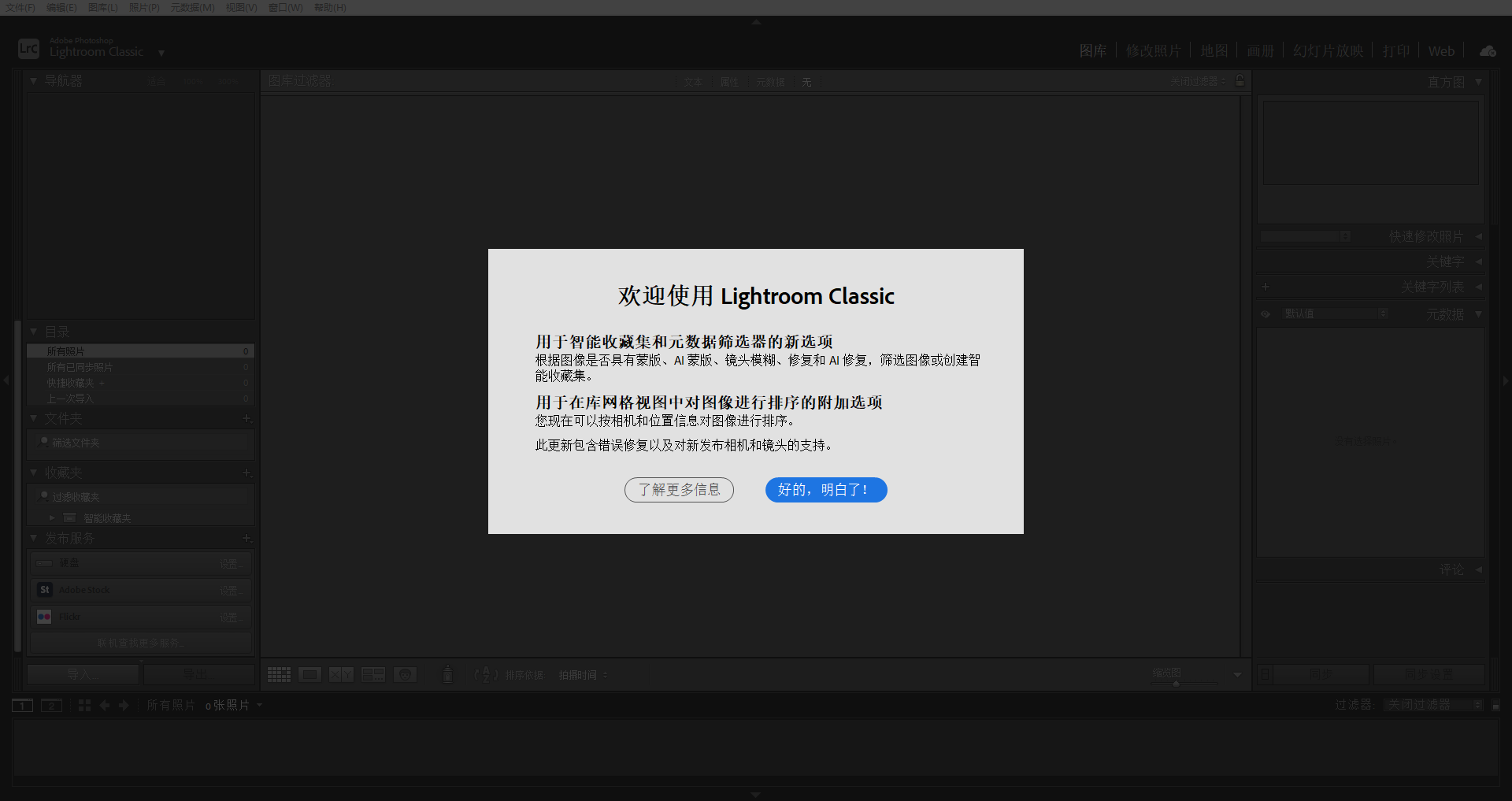The height and width of the screenshot is (801, 1512).
Task: Switch to the Web module
Action: click(1441, 51)
